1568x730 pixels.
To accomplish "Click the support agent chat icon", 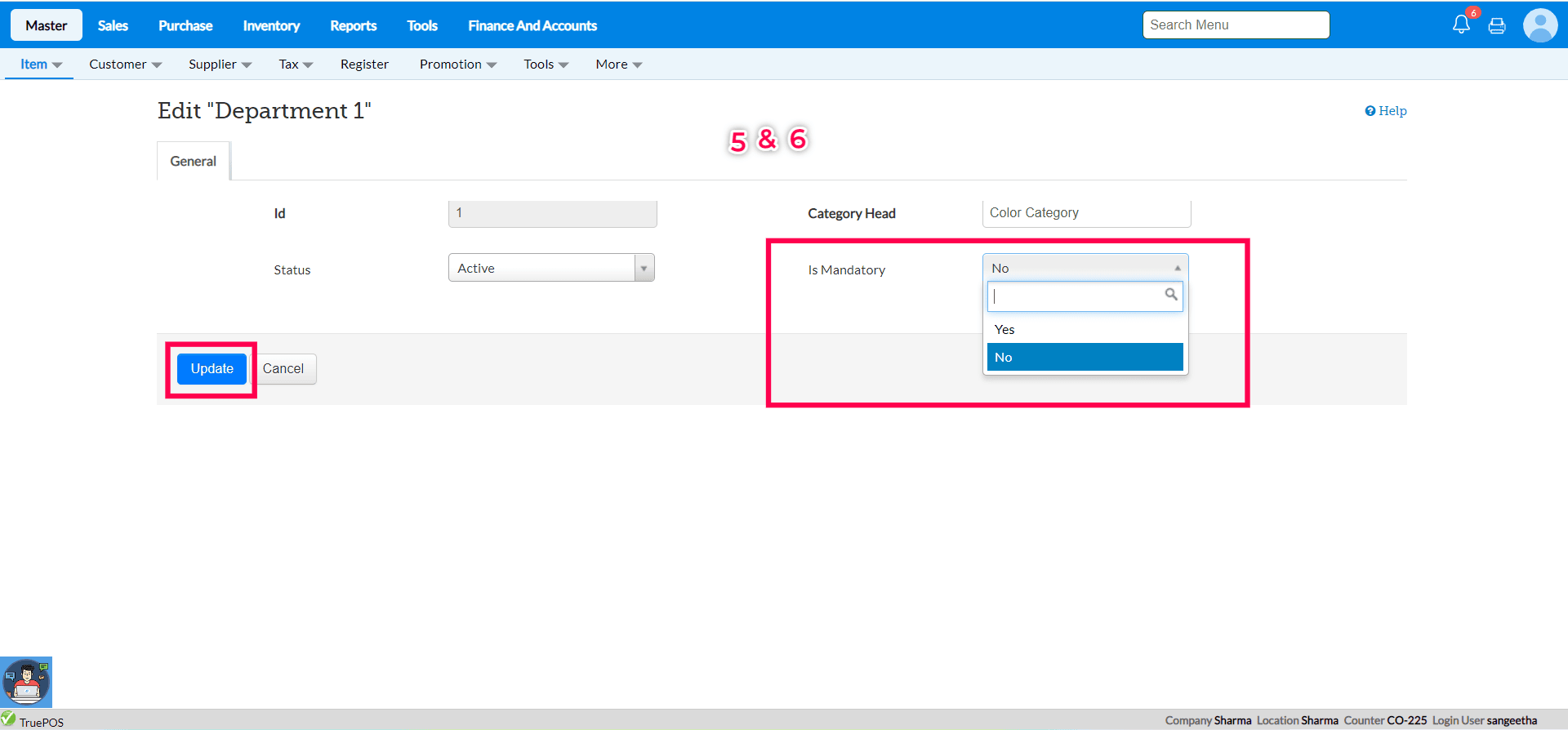I will 26,682.
